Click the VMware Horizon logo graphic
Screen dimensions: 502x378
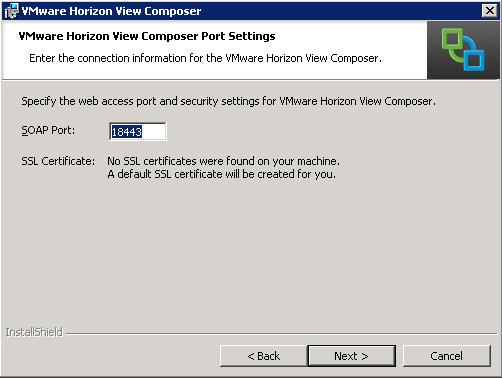click(463, 50)
